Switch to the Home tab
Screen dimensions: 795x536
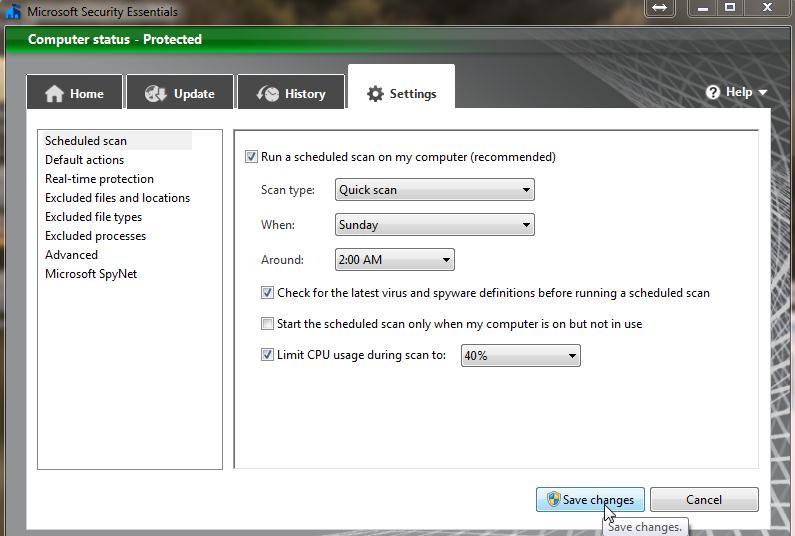(x=75, y=92)
